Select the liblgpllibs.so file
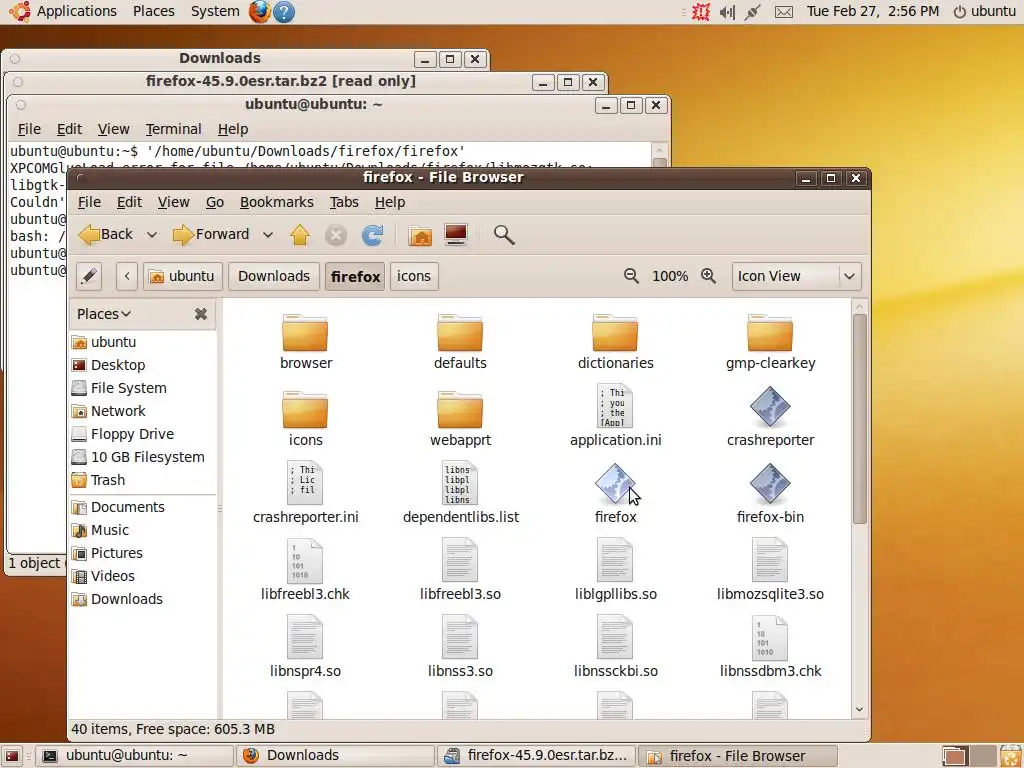 [x=615, y=570]
